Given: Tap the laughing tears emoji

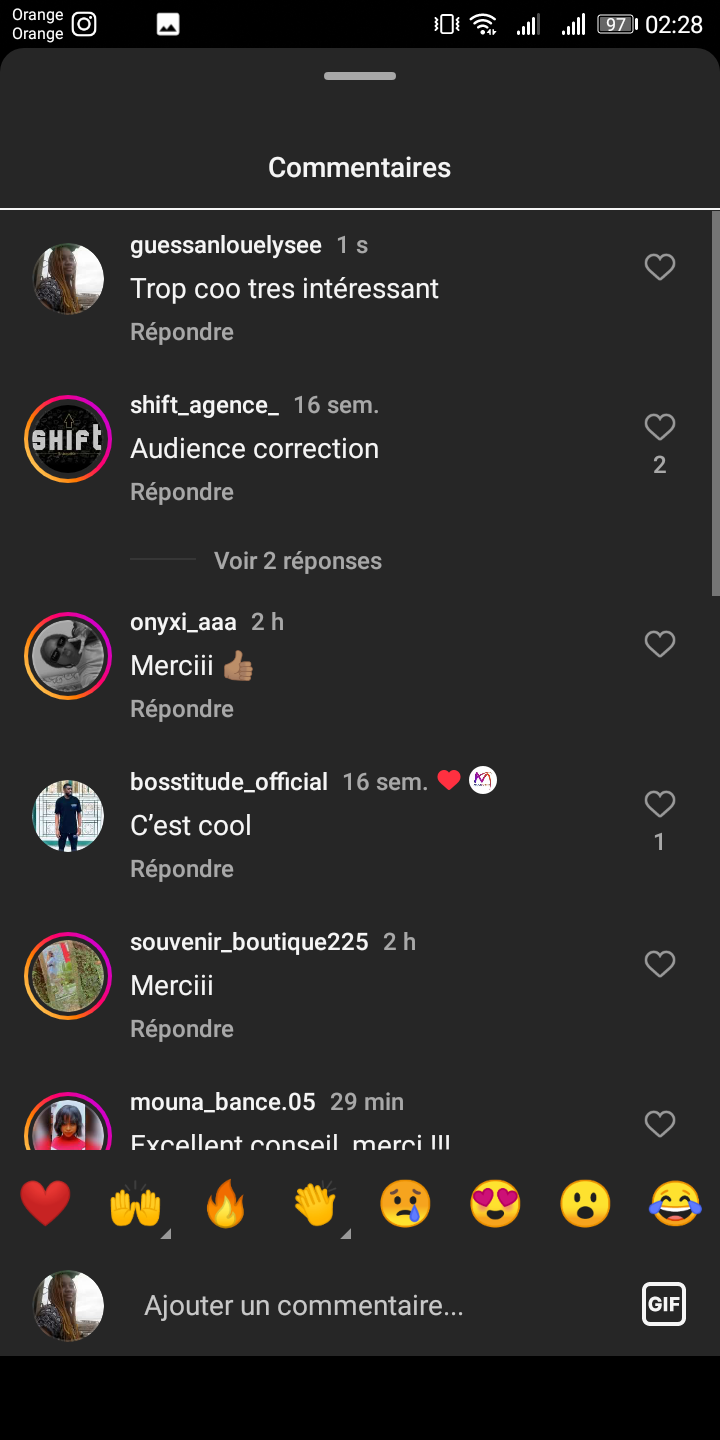Looking at the screenshot, I should tap(675, 1203).
